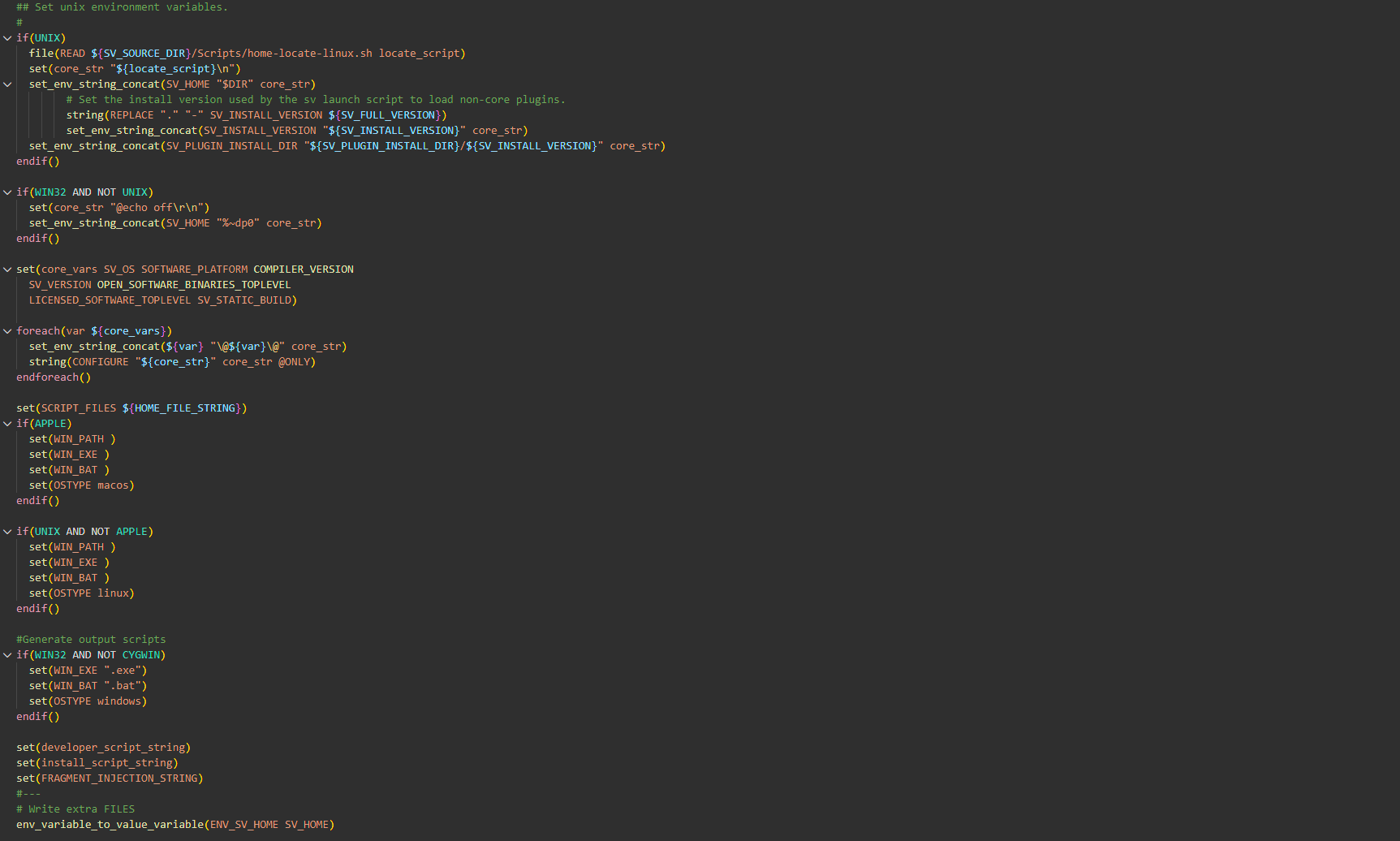This screenshot has width=1400, height=841.
Task: Click the endforeach() statement
Action: coord(53,377)
